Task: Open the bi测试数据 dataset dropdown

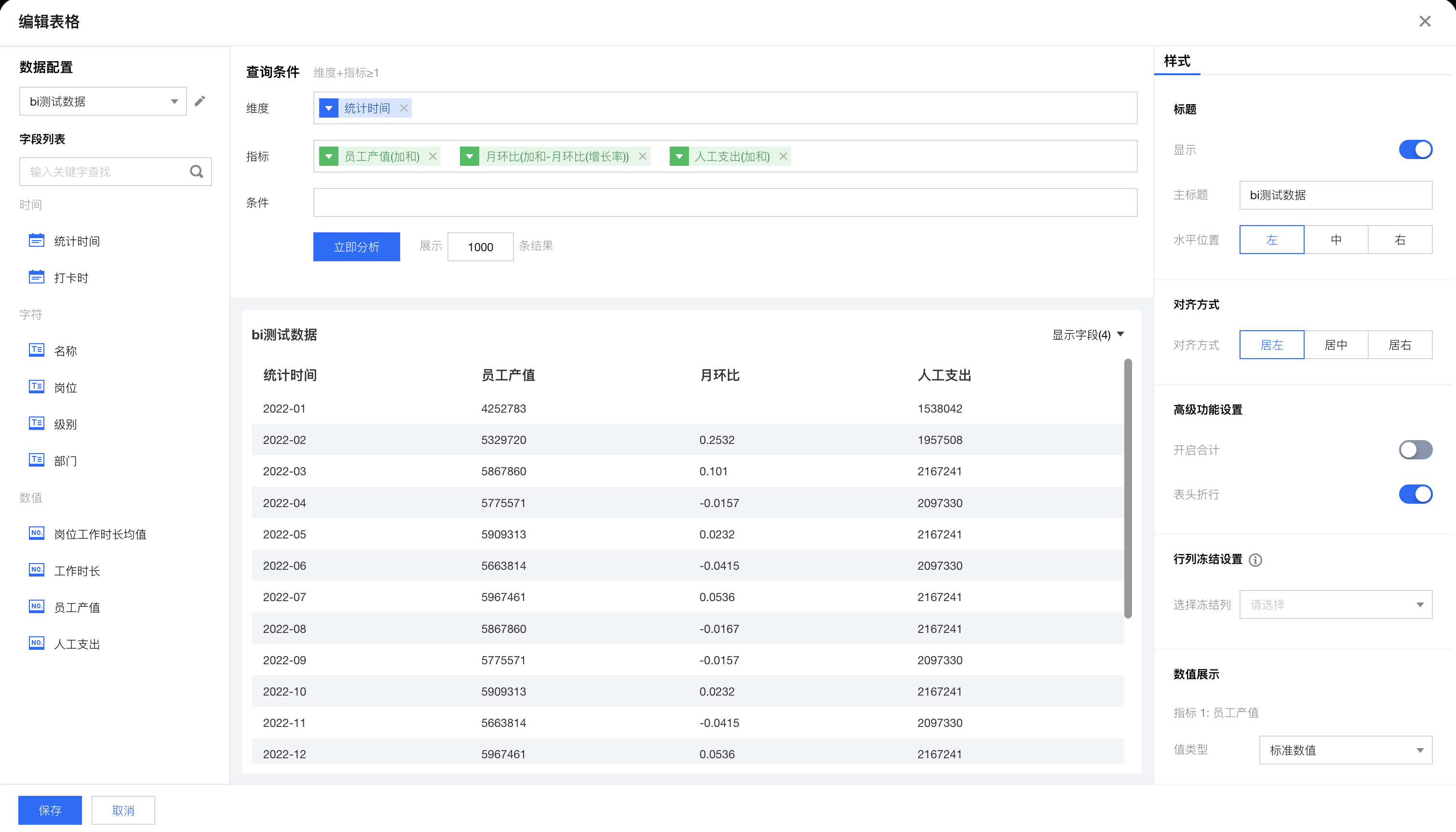Action: [103, 101]
